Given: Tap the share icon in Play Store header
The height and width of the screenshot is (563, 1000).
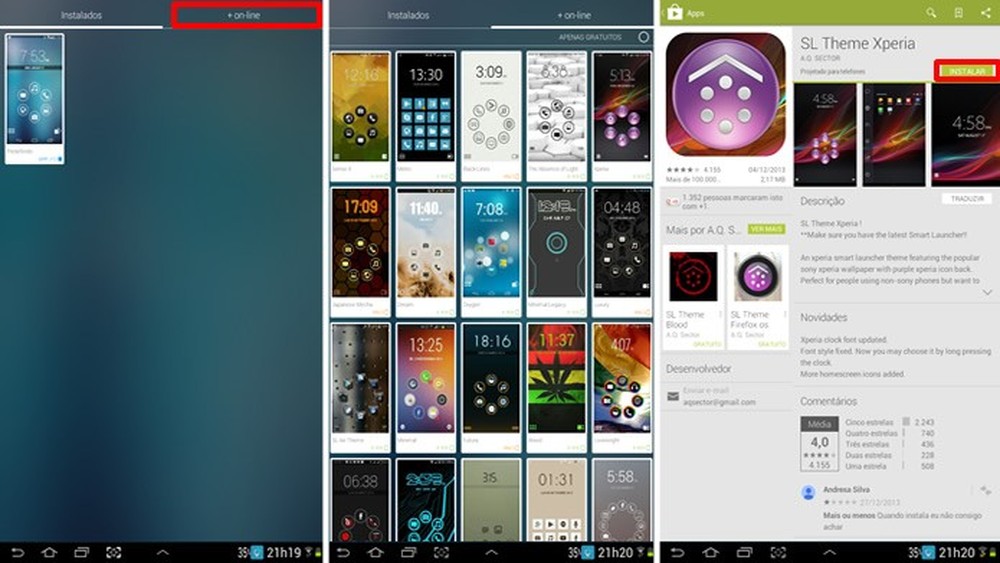Looking at the screenshot, I should click(x=985, y=13).
